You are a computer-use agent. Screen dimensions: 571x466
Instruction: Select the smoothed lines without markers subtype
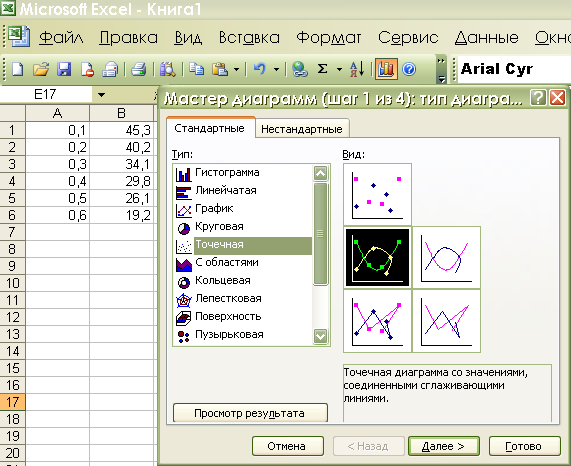pos(446,257)
